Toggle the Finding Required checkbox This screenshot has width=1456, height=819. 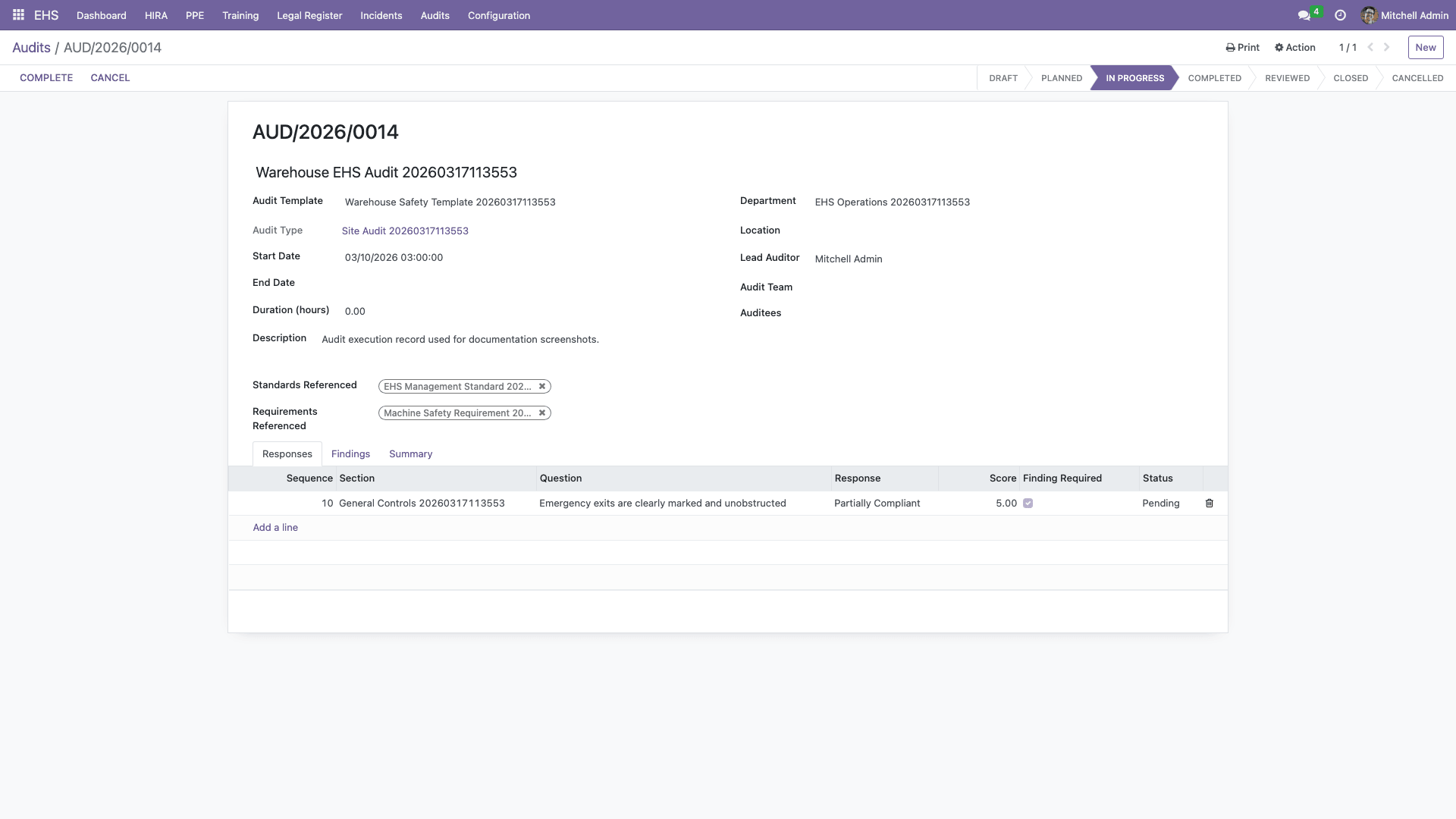pos(1028,503)
